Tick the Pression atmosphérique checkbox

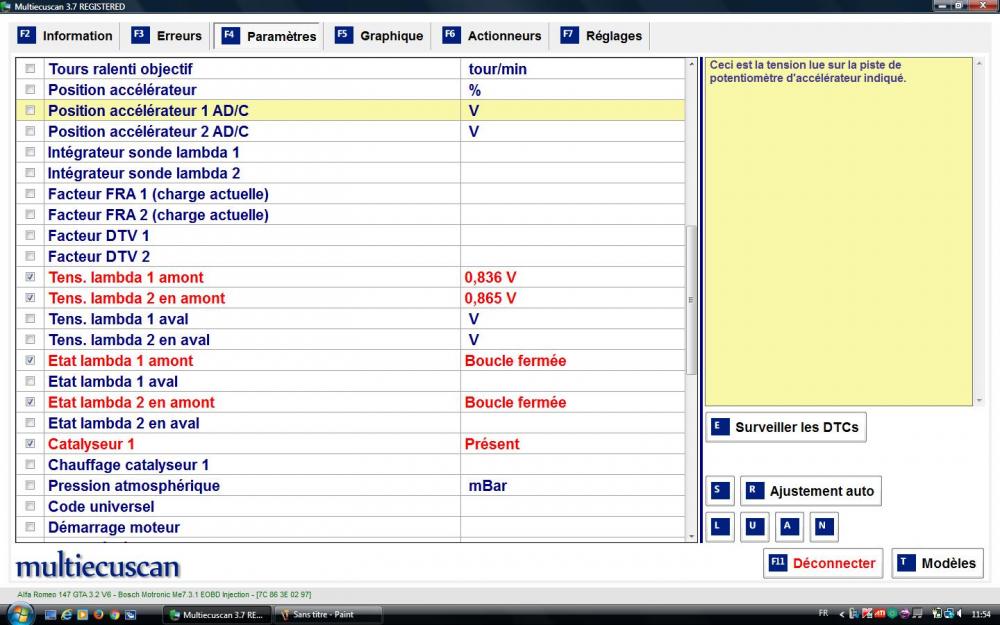pos(30,486)
